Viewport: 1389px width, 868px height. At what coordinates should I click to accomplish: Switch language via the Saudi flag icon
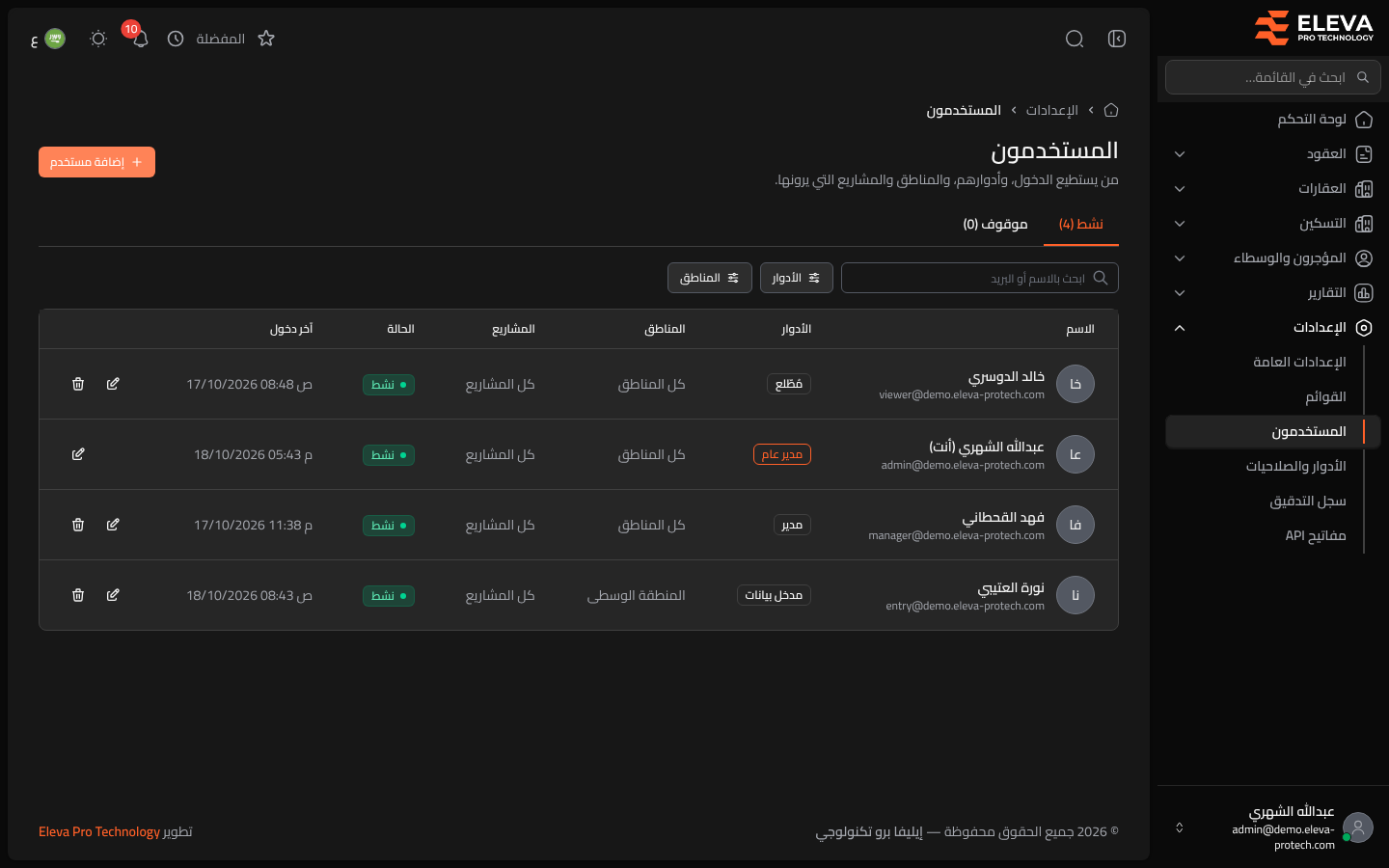click(55, 39)
